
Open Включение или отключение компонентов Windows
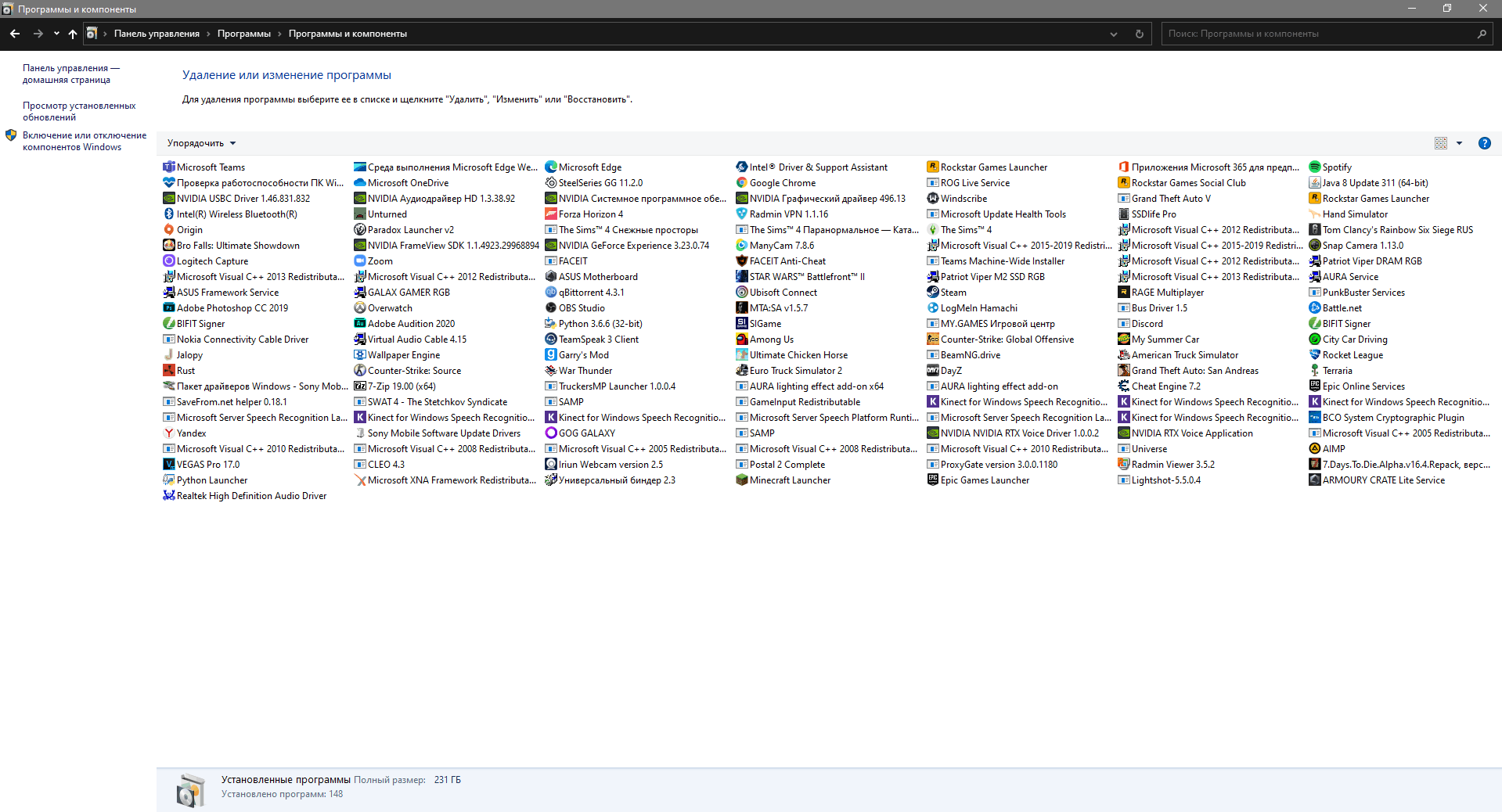pyautogui.click(x=85, y=141)
